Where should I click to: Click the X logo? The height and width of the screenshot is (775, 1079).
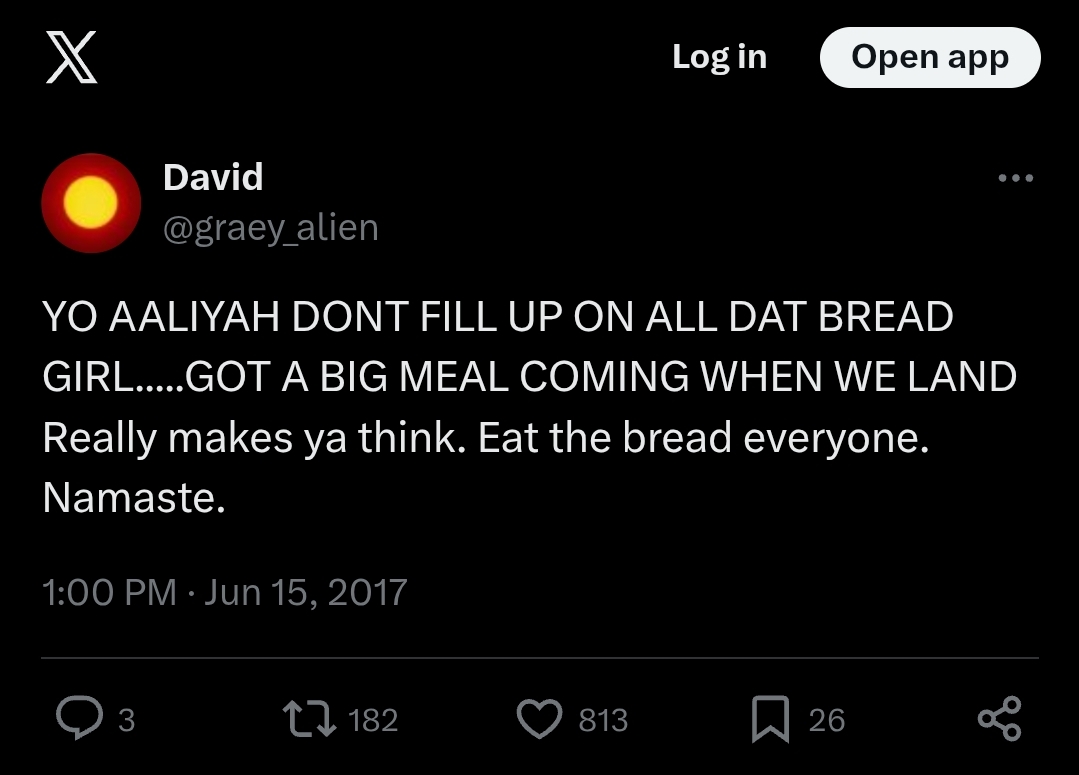(x=72, y=58)
